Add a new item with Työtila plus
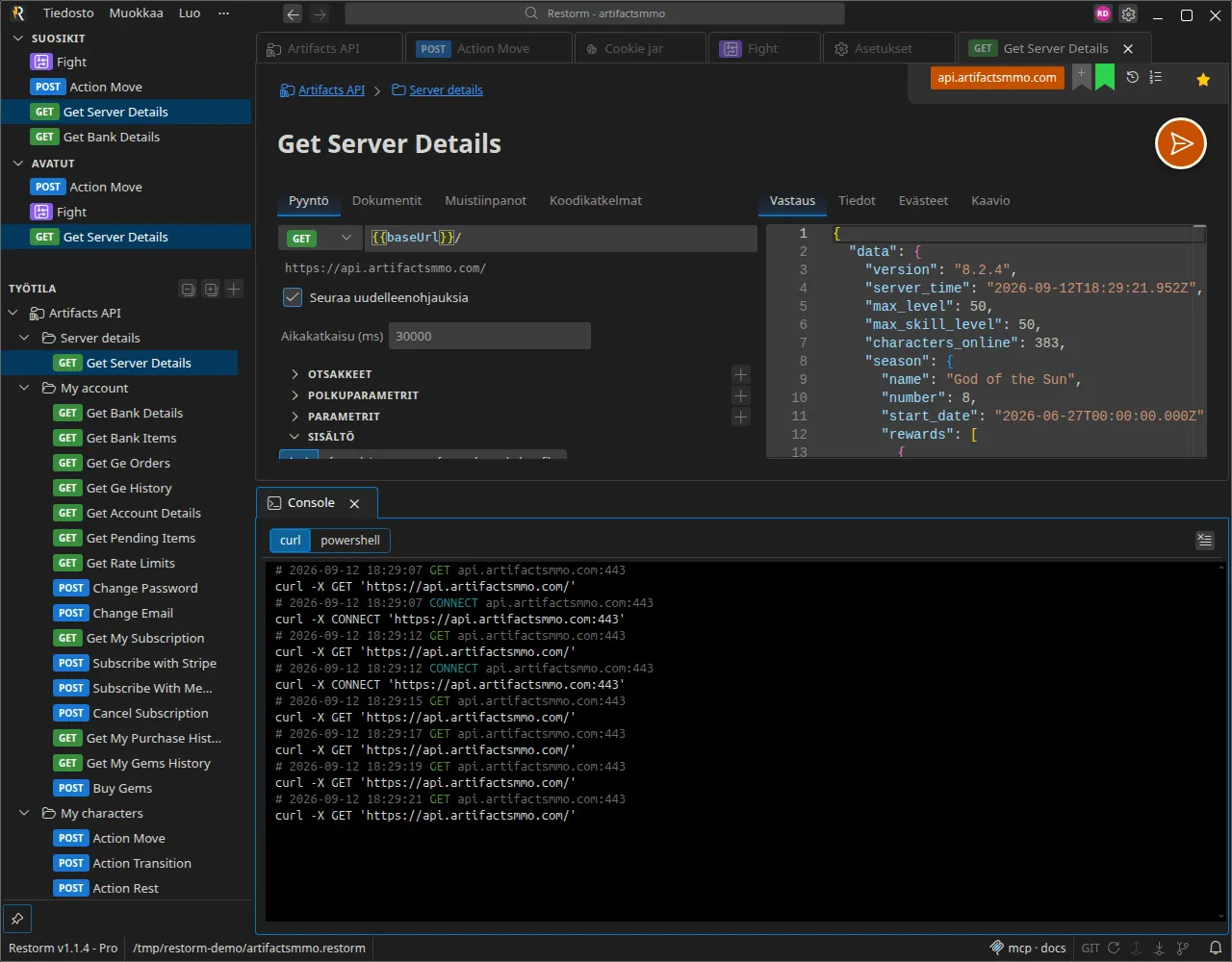This screenshot has height=962, width=1232. [234, 289]
